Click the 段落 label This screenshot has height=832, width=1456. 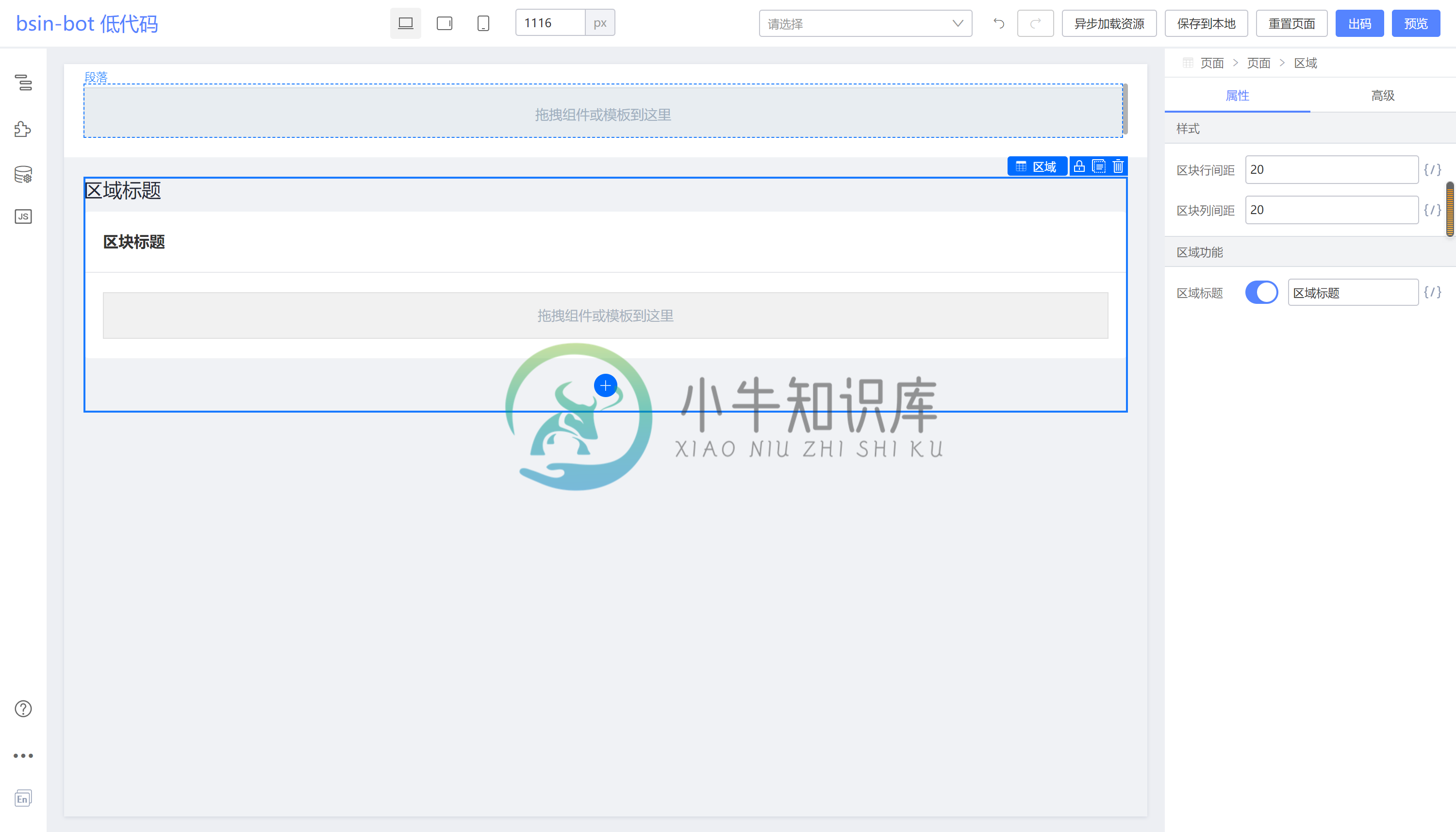[x=96, y=77]
